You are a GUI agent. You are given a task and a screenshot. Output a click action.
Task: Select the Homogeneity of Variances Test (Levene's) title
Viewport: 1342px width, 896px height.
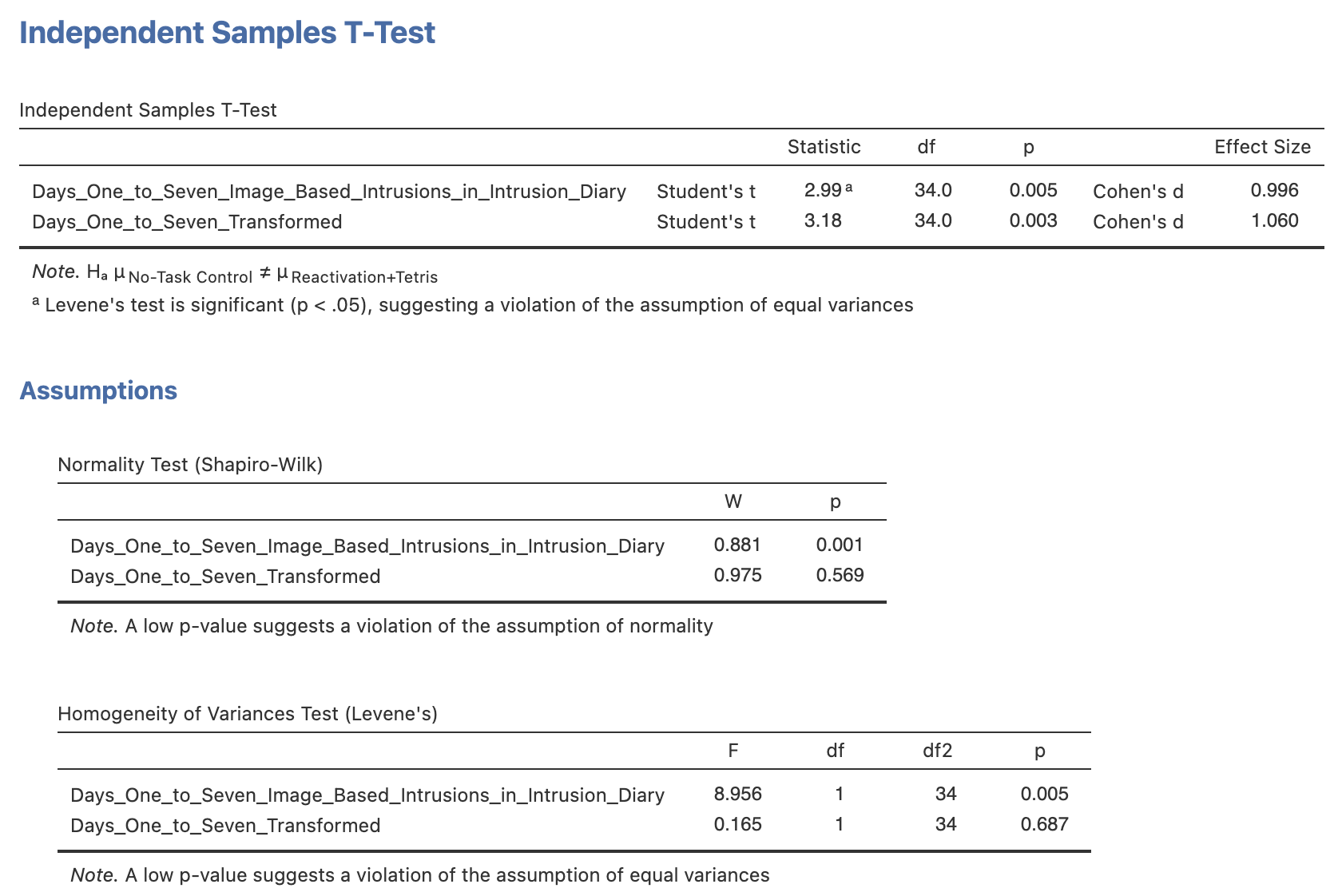(248, 714)
